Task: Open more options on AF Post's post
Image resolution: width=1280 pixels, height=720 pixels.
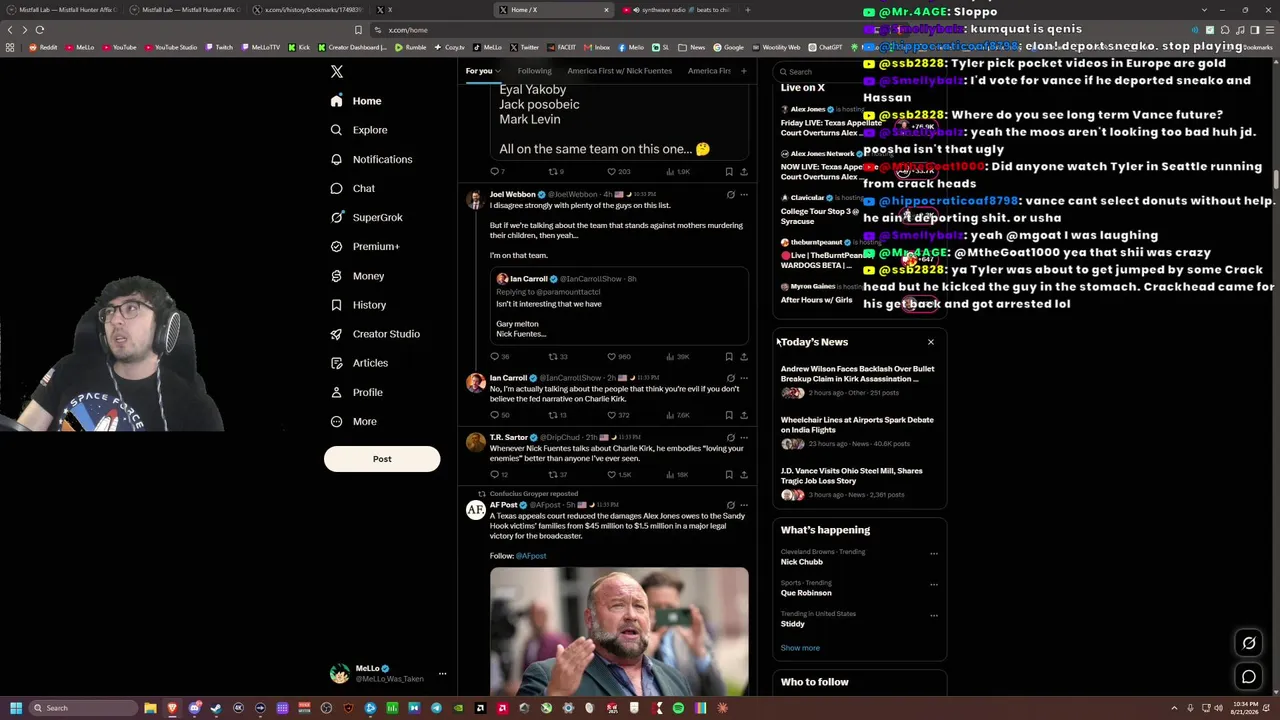Action: click(744, 505)
